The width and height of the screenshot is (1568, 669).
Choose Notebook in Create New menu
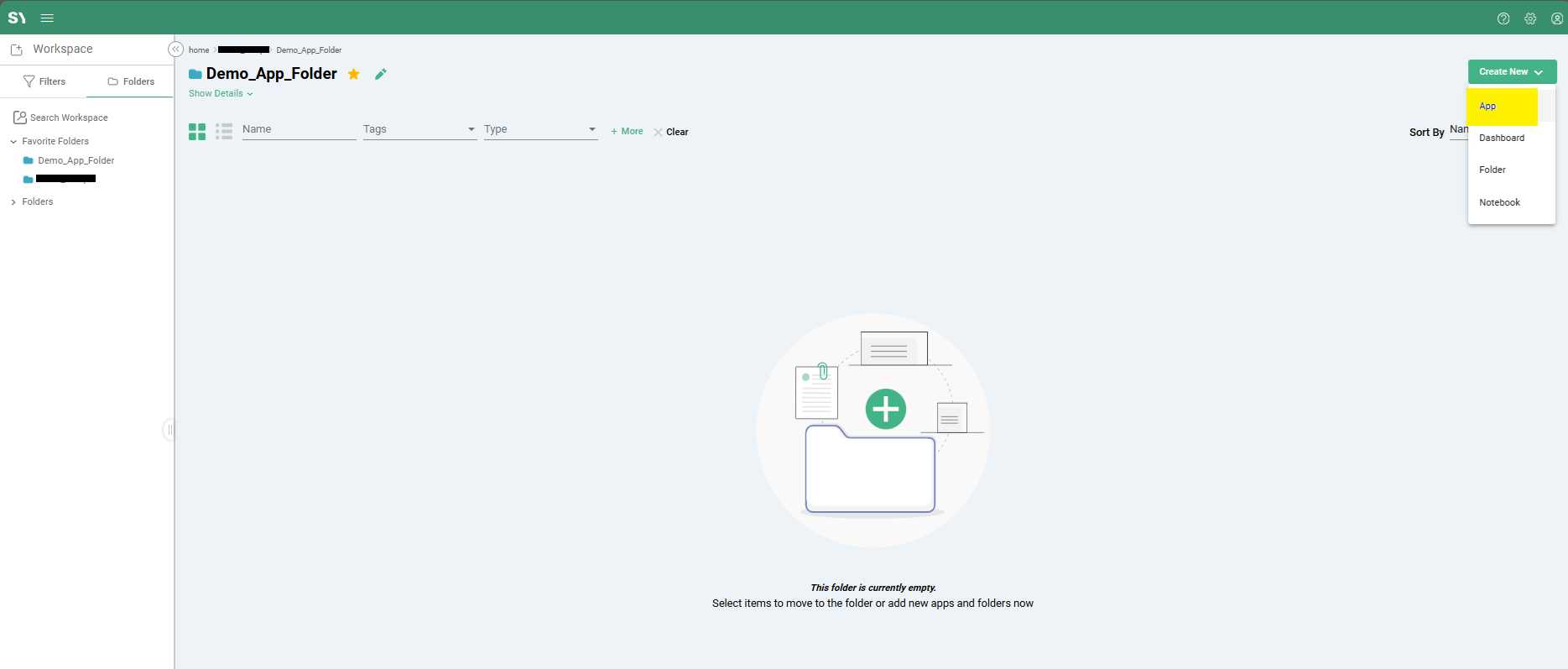[x=1499, y=202]
